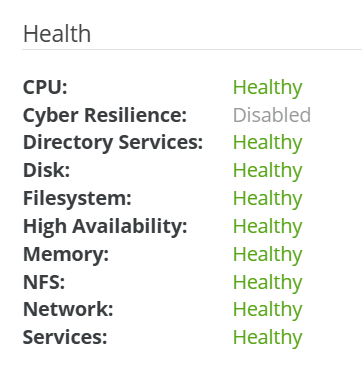View the Directory Services Healthy status

pyautogui.click(x=267, y=143)
